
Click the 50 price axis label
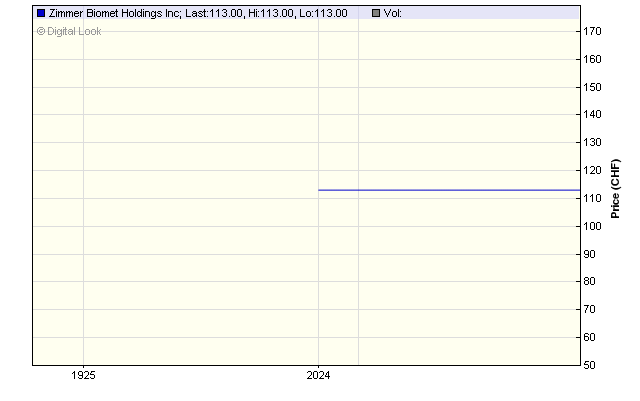point(589,365)
